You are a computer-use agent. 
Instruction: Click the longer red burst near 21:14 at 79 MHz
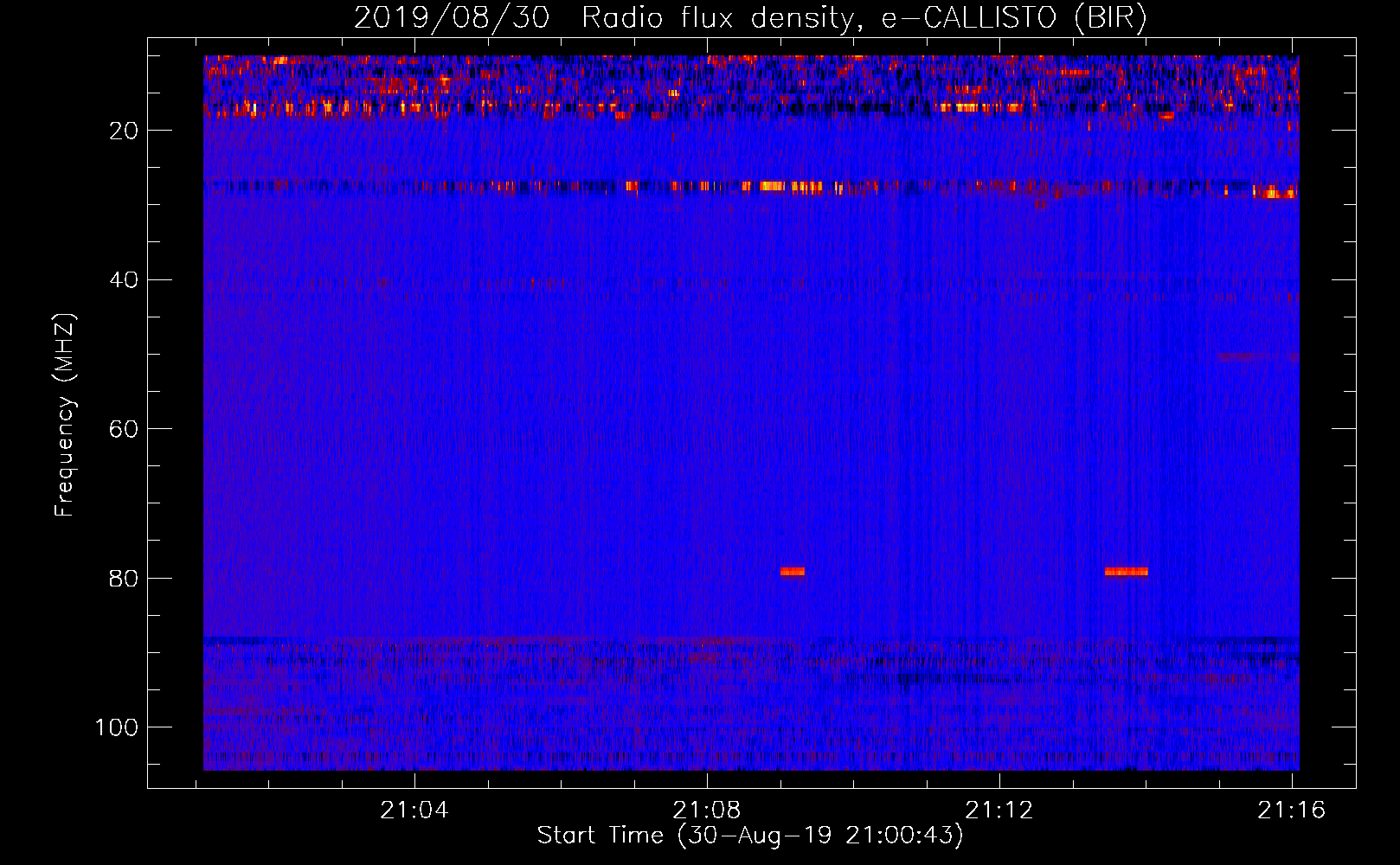click(x=1127, y=571)
